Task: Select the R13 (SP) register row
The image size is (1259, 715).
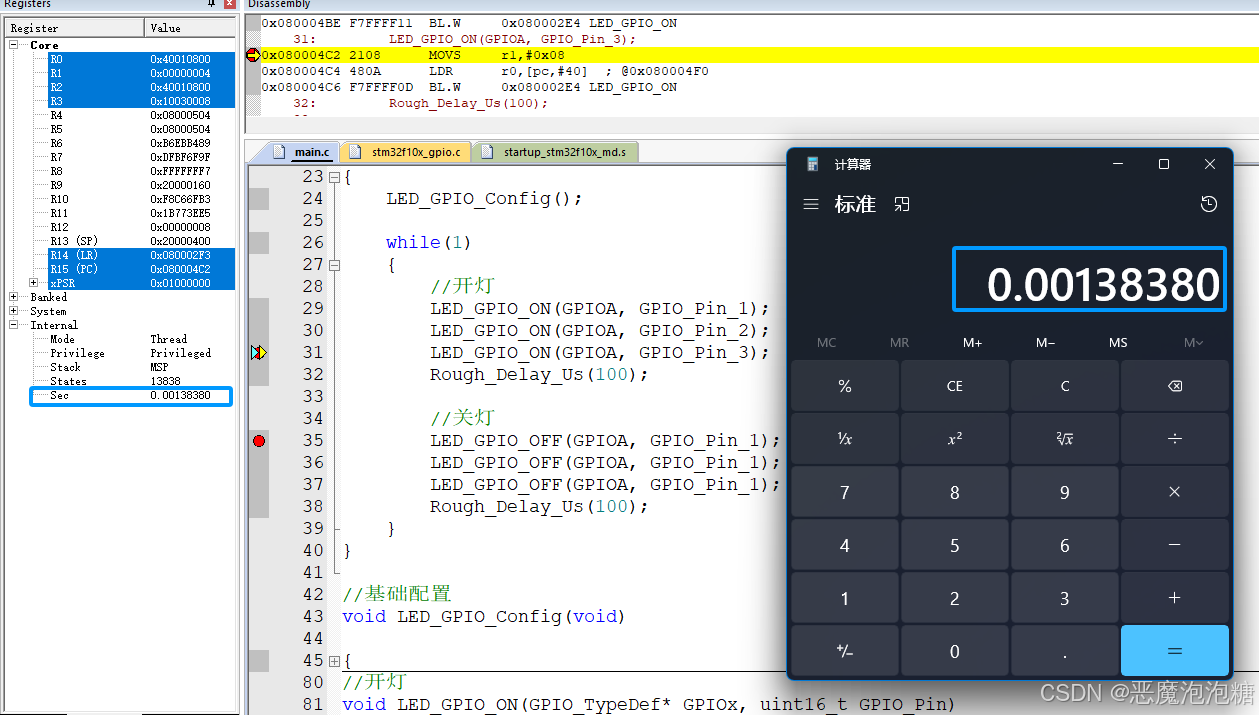Action: 141,241
